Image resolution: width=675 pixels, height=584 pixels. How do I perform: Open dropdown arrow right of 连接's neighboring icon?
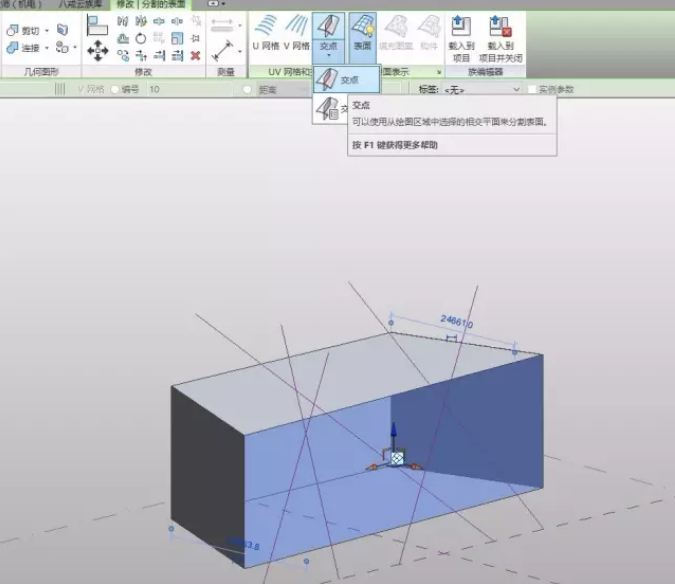[75, 47]
